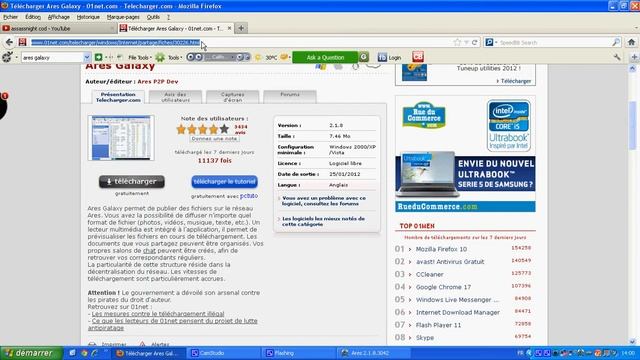Open the Ce que les lecteurs de 01net pensent link

tap(173, 324)
